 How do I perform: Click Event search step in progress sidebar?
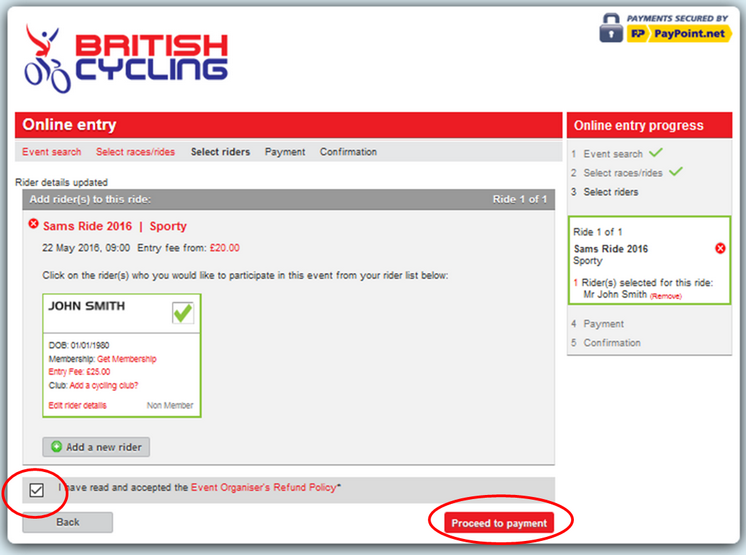(x=613, y=154)
